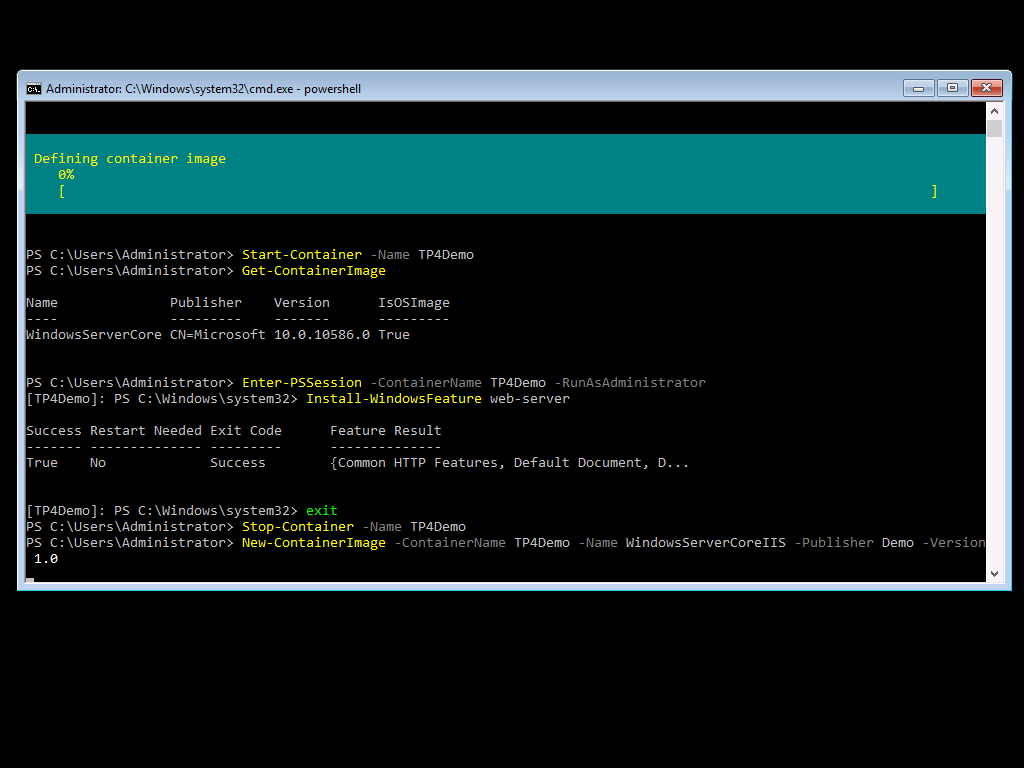1024x768 pixels.
Task: Click the scrollbar up arrow
Action: click(x=995, y=111)
